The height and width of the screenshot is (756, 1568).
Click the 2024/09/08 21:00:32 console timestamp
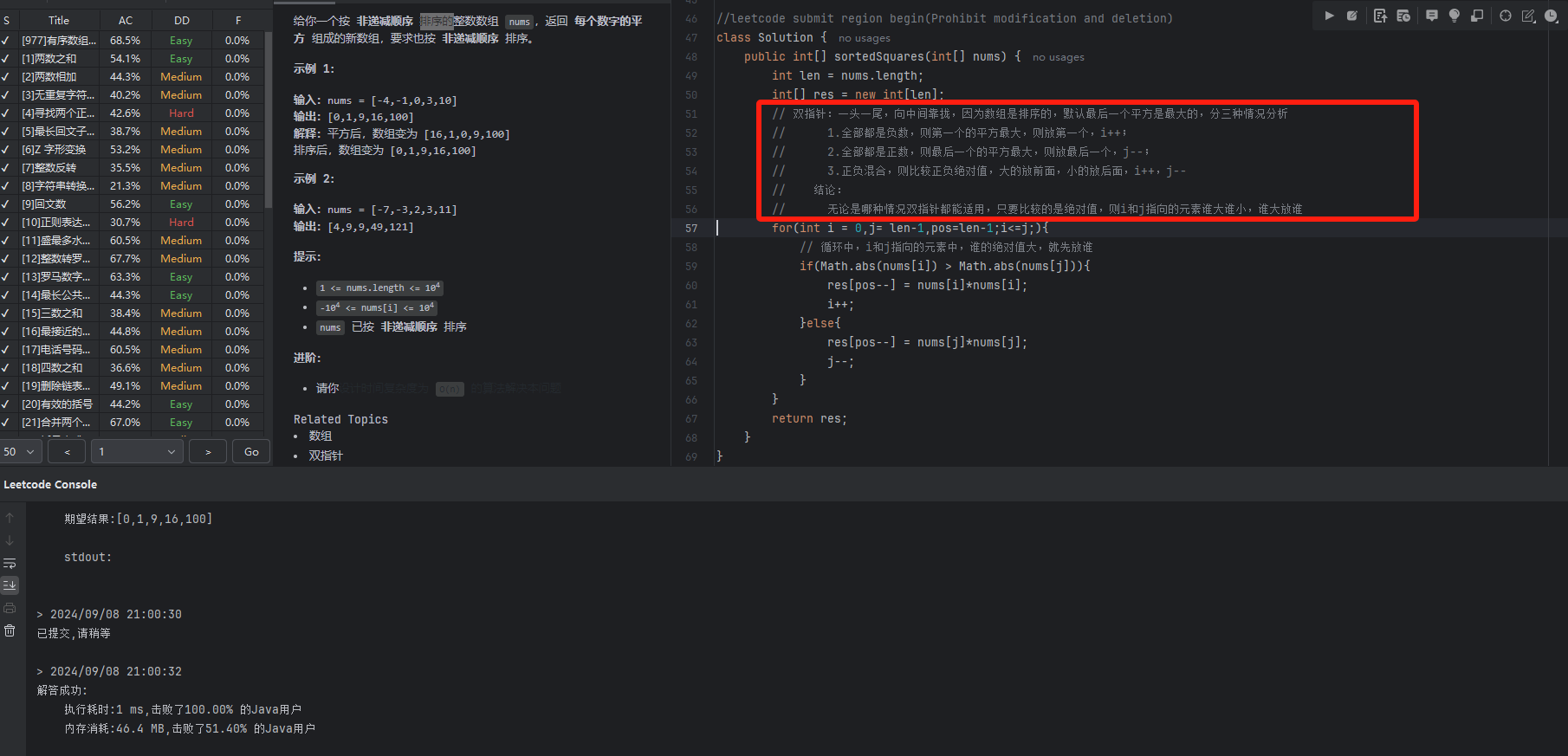tap(116, 671)
